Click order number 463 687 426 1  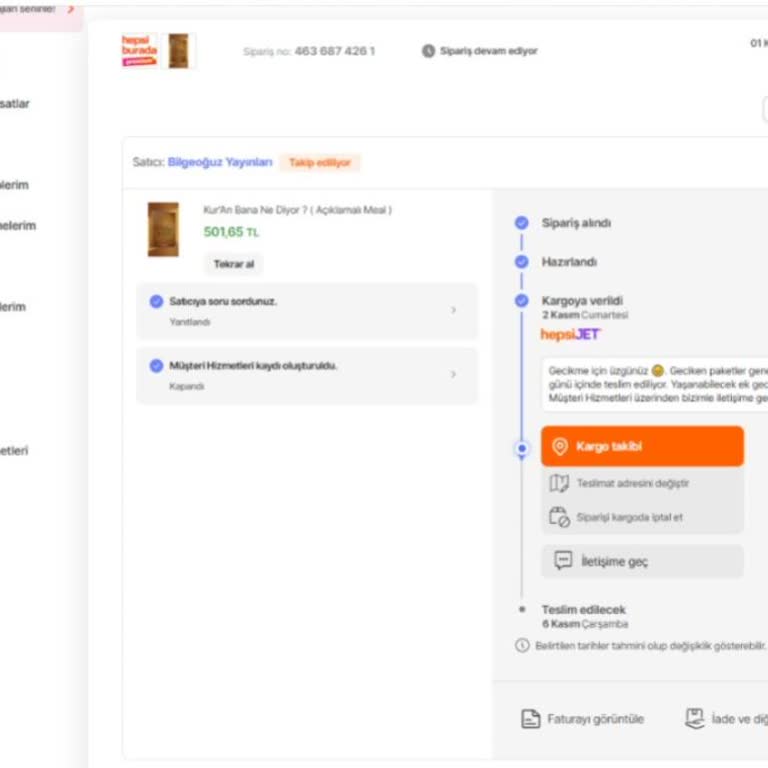click(x=335, y=51)
